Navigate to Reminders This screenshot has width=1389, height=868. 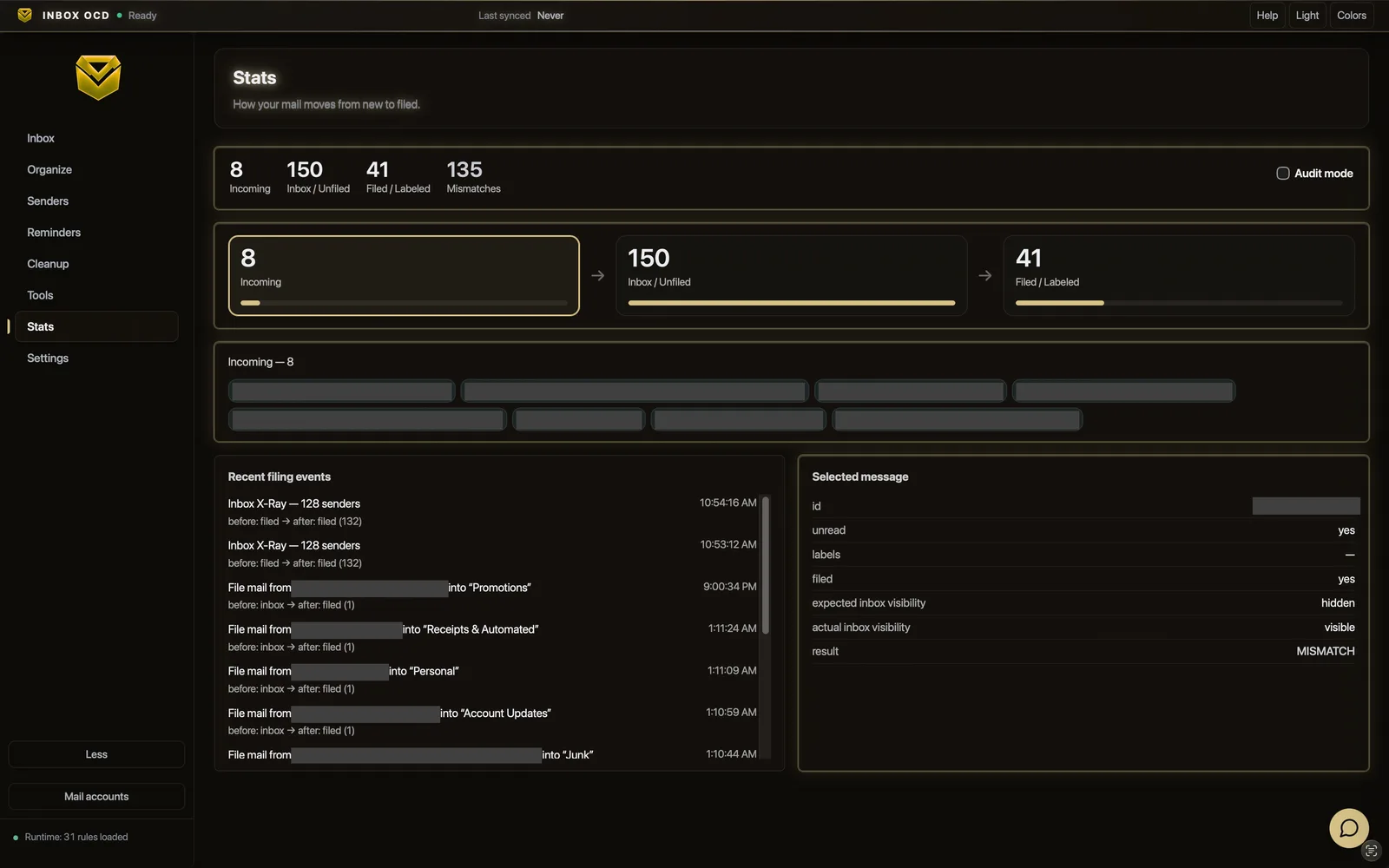pos(96,233)
